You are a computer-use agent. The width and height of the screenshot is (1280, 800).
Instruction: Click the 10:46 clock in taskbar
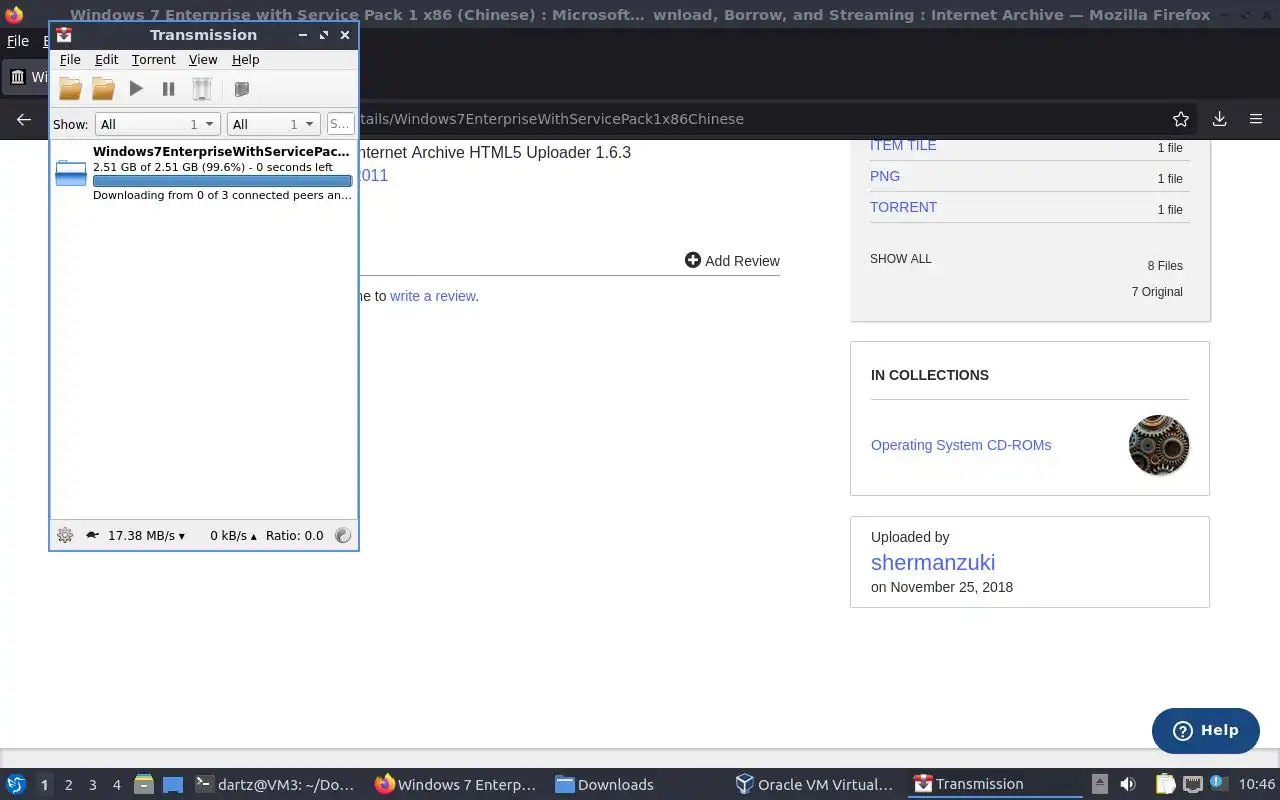coord(1257,785)
